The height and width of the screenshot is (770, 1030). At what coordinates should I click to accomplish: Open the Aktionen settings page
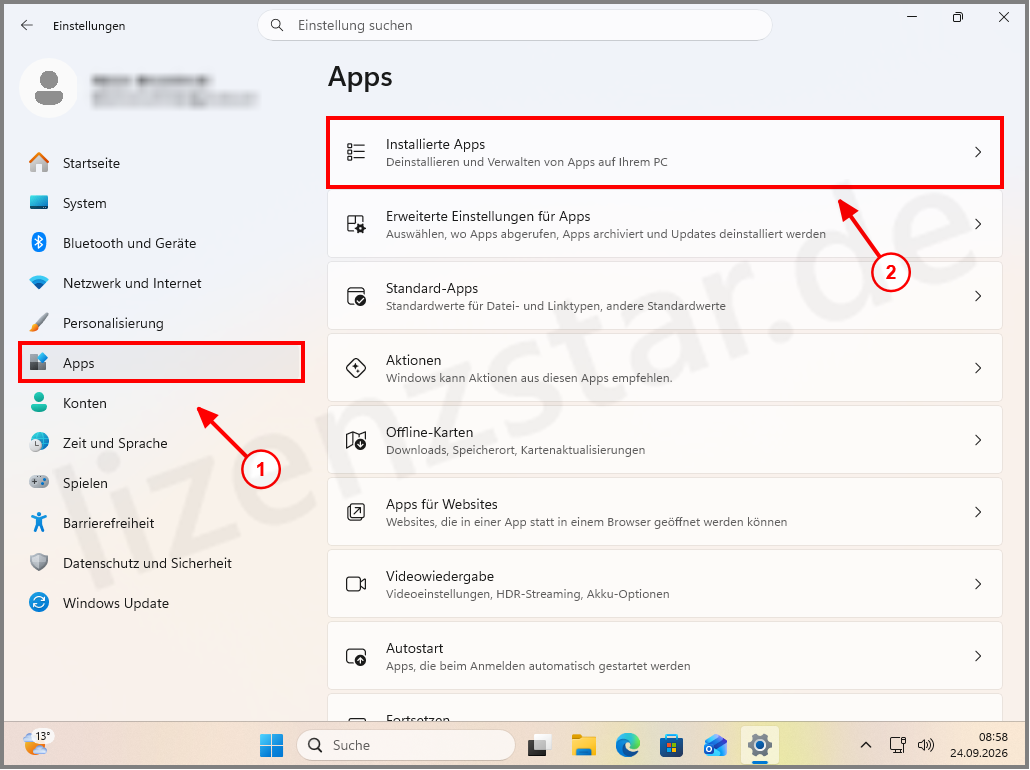coord(665,368)
